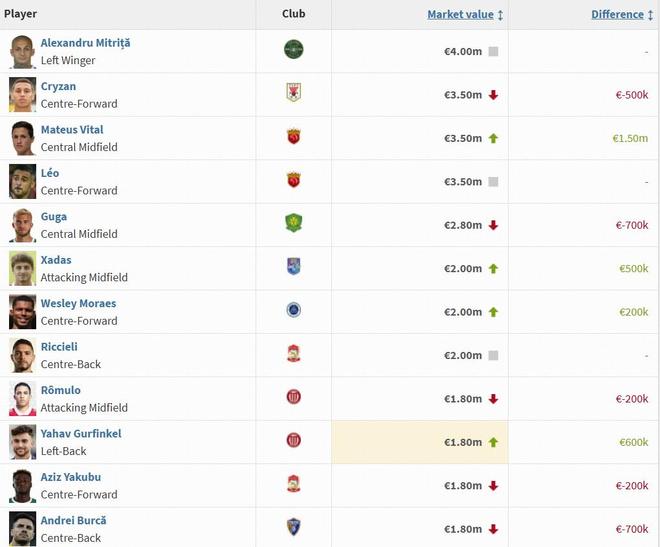This screenshot has width=660, height=547.
Task: Open Rômulo's player page
Action: pos(60,390)
